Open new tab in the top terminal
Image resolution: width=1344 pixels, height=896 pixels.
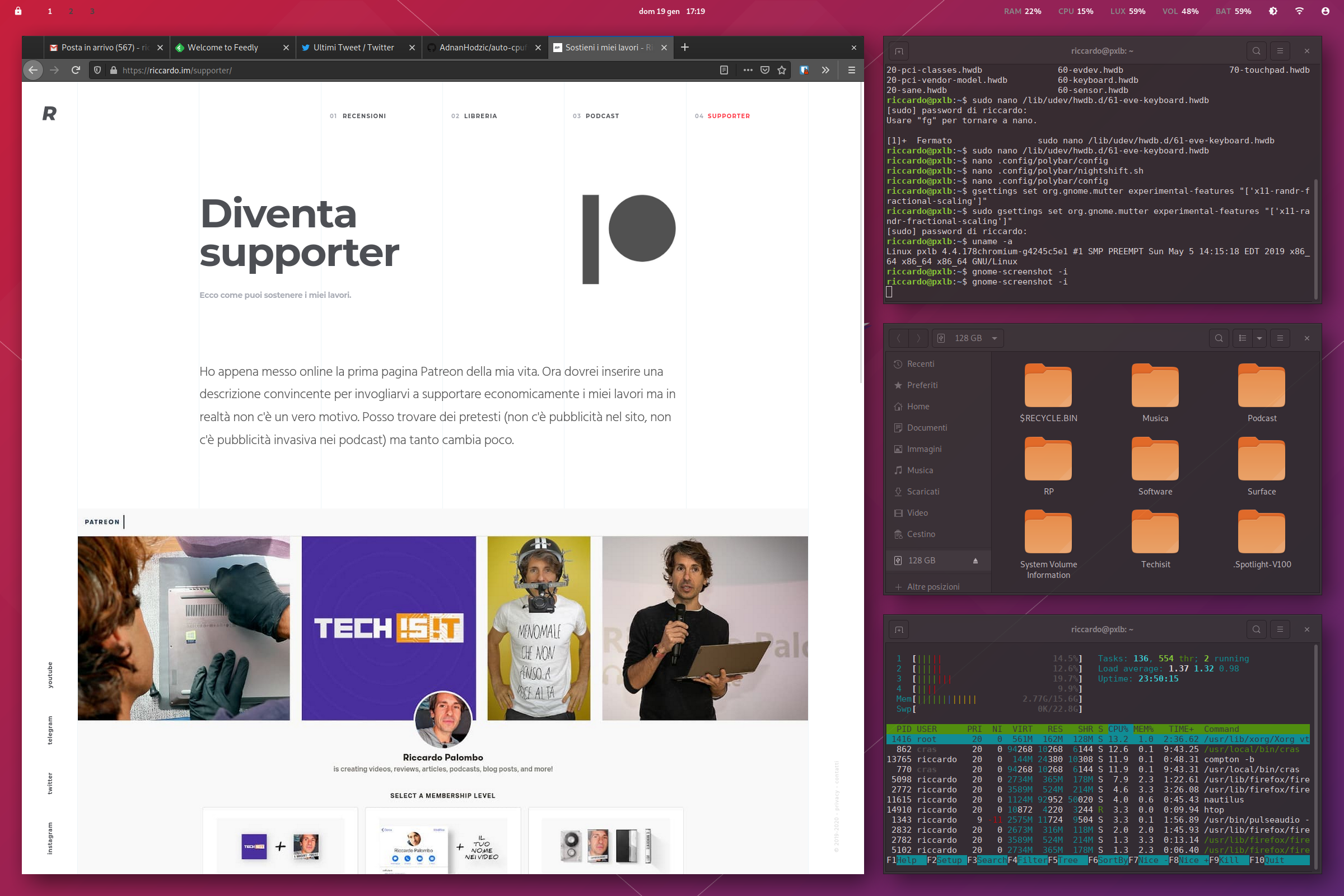(899, 51)
